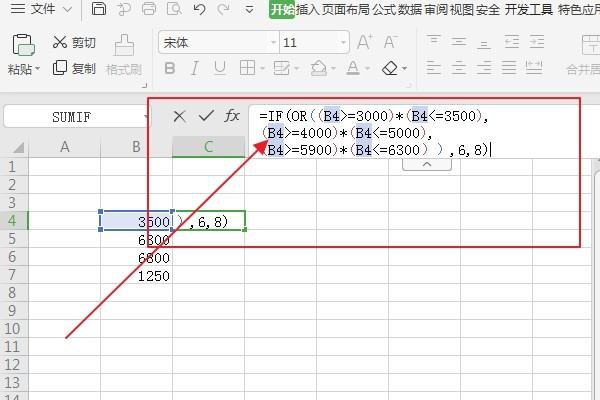Undo the last action

point(199,8)
